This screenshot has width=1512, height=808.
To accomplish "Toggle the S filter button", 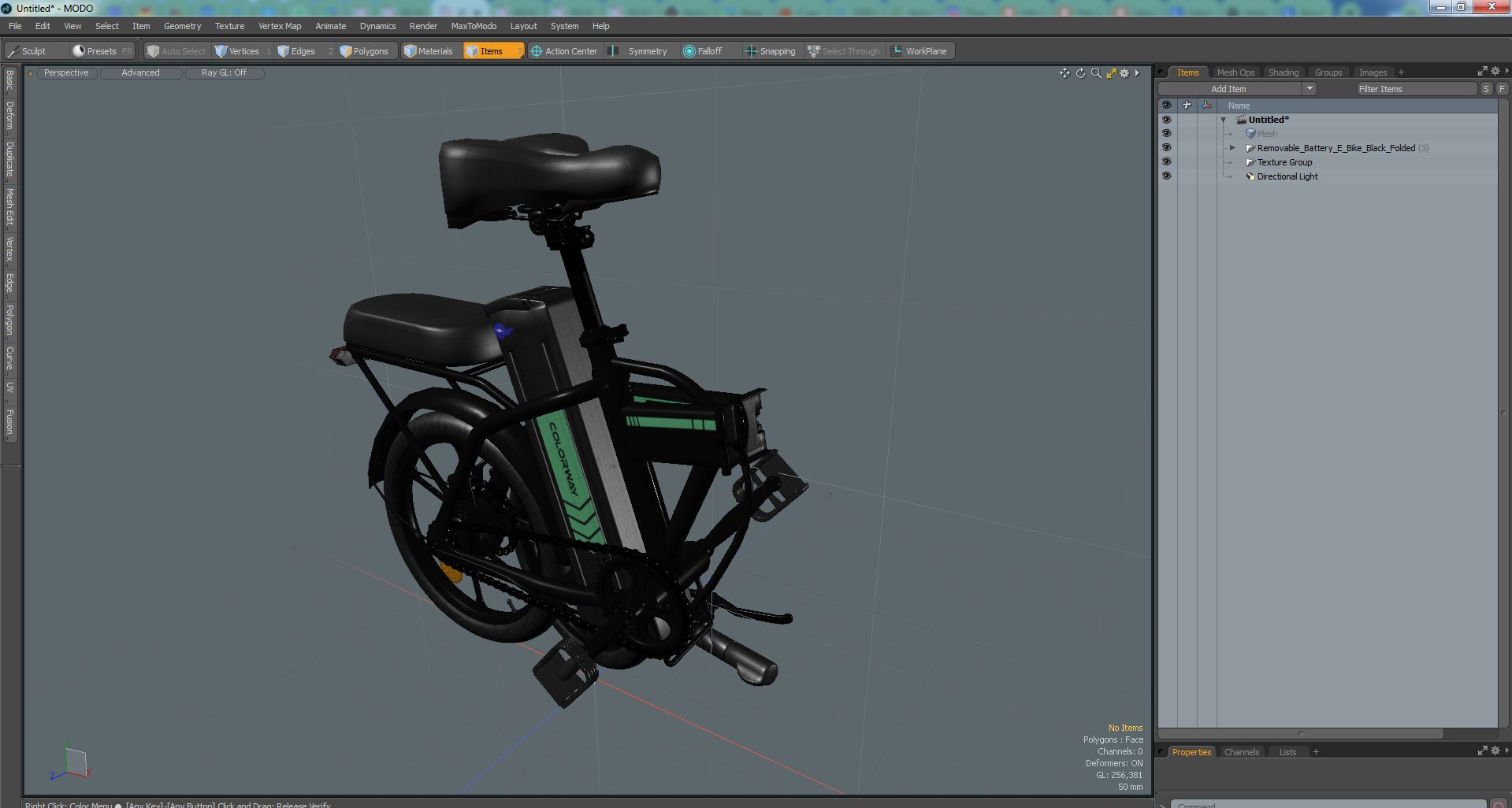I will [x=1486, y=89].
